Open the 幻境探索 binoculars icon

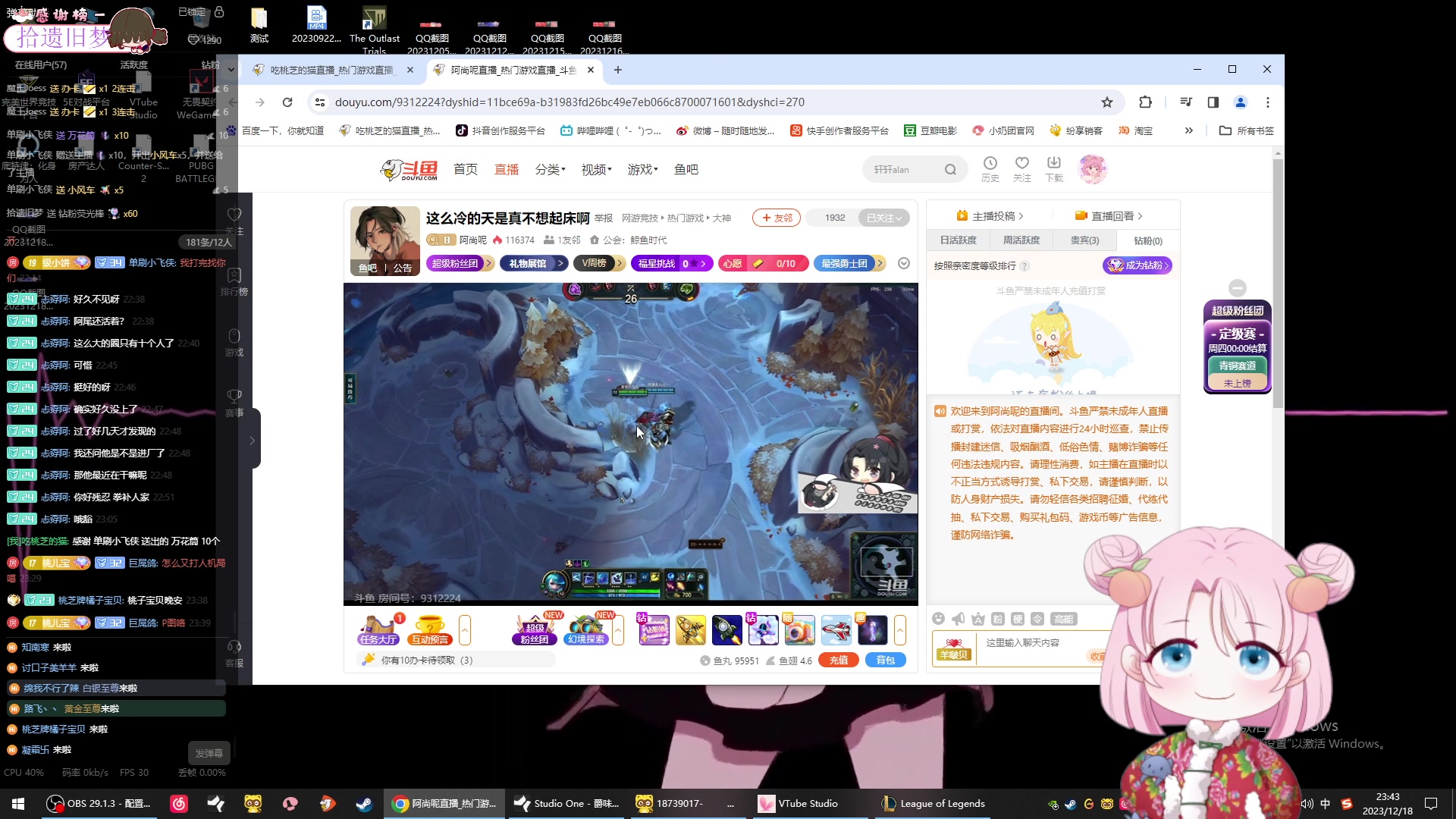(x=585, y=630)
